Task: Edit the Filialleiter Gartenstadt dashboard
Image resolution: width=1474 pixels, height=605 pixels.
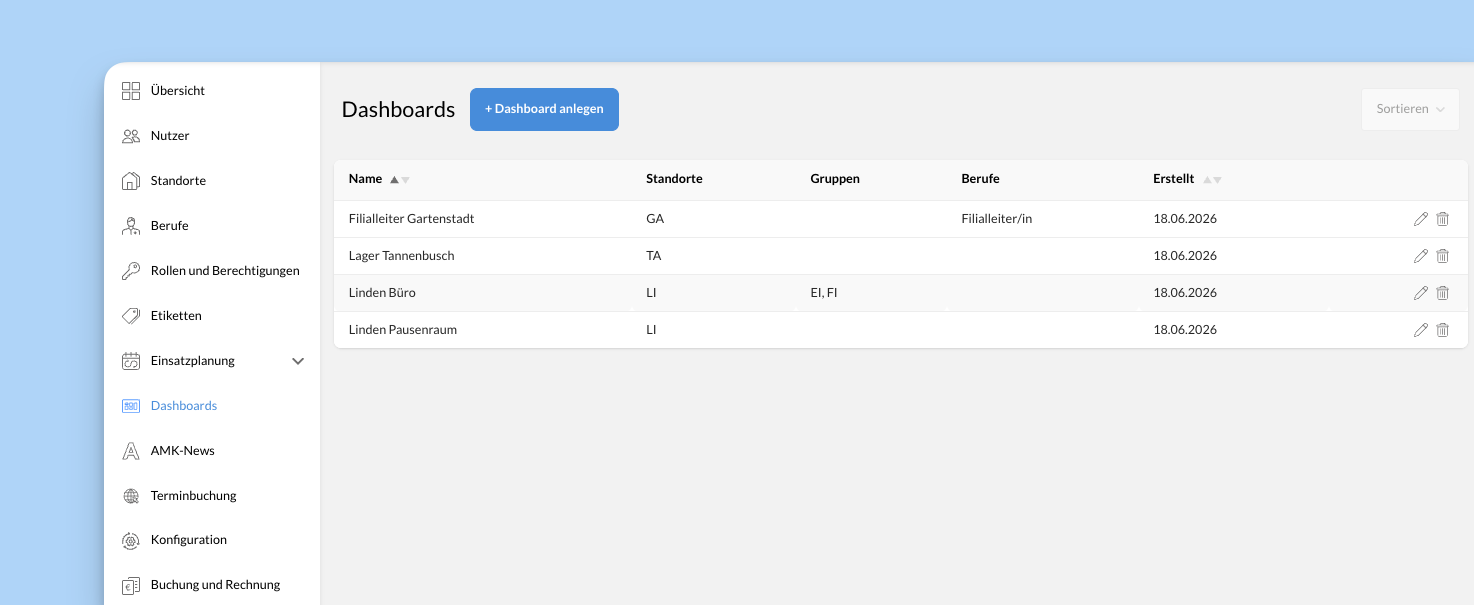Action: (1420, 219)
